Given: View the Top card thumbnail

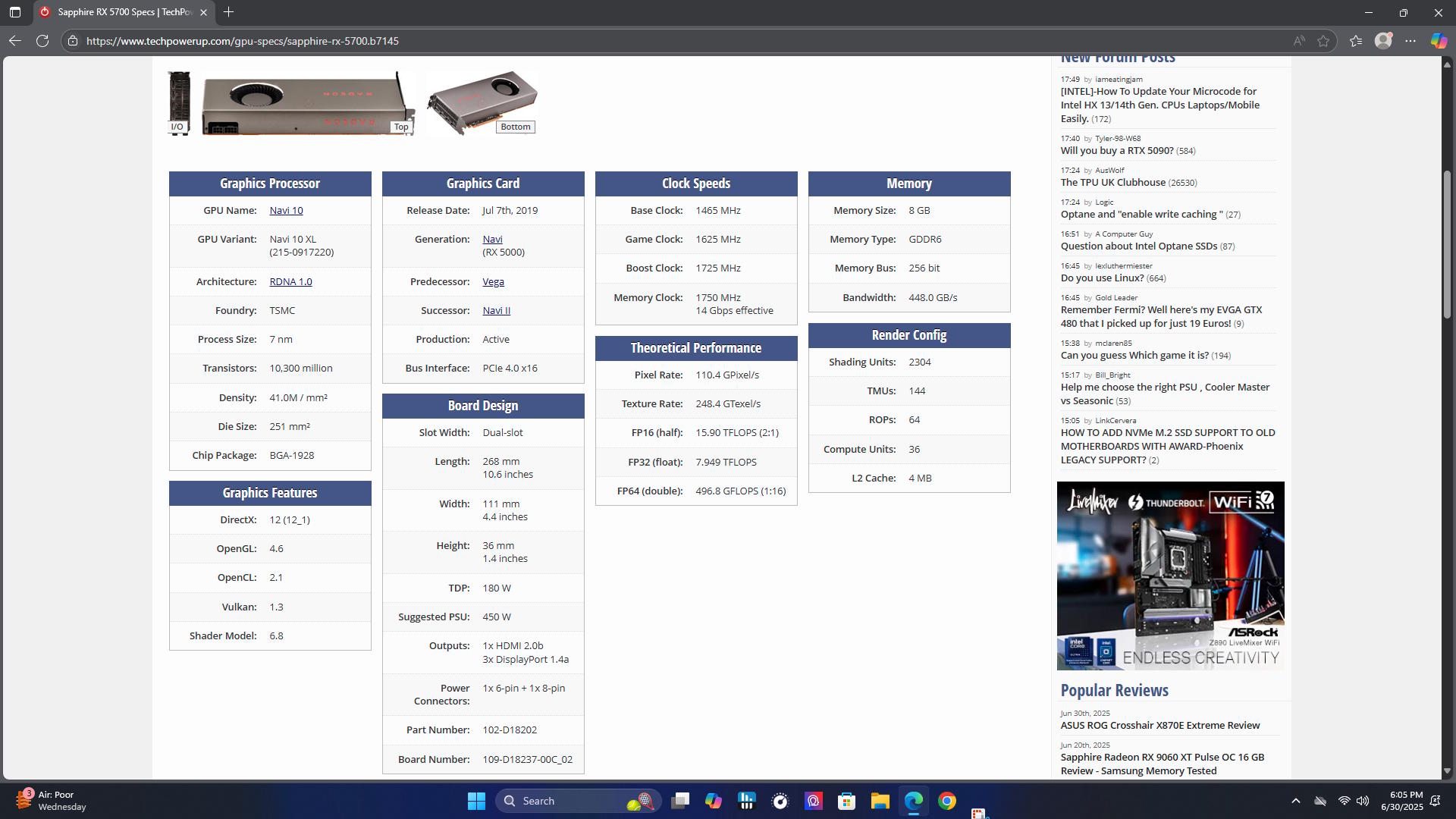Looking at the screenshot, I should coord(308,103).
